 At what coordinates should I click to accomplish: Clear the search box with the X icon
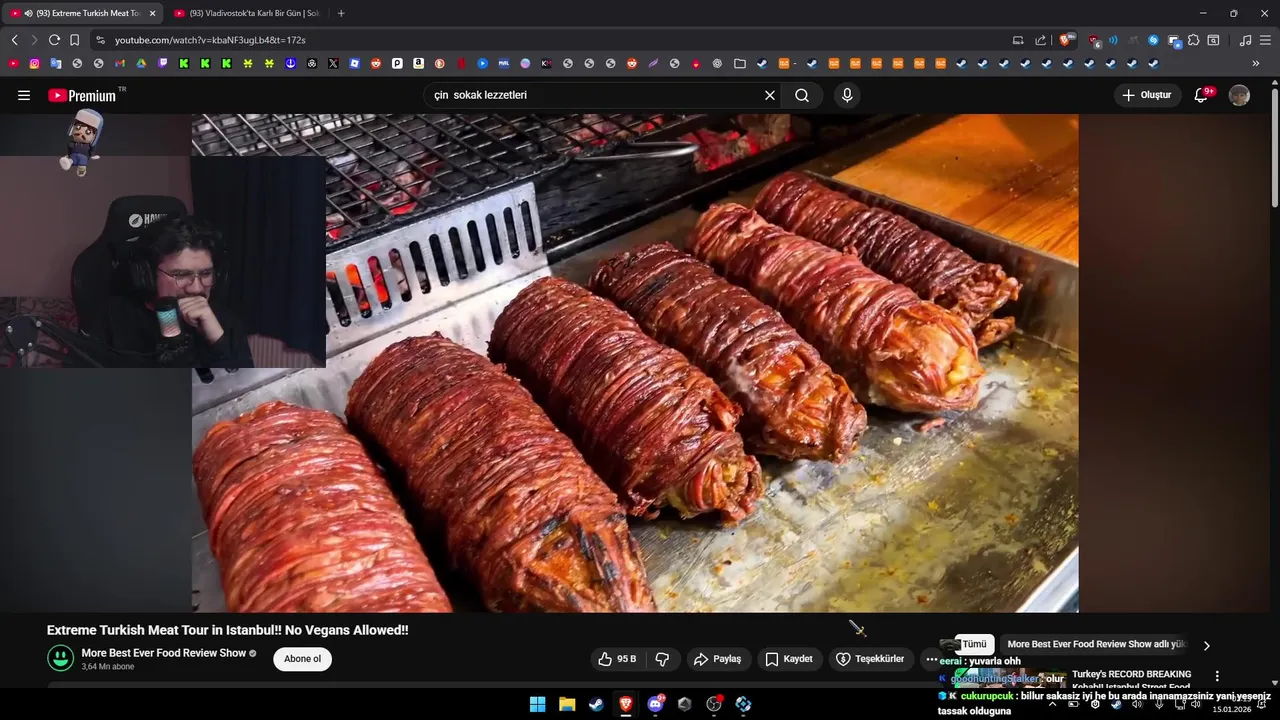770,95
